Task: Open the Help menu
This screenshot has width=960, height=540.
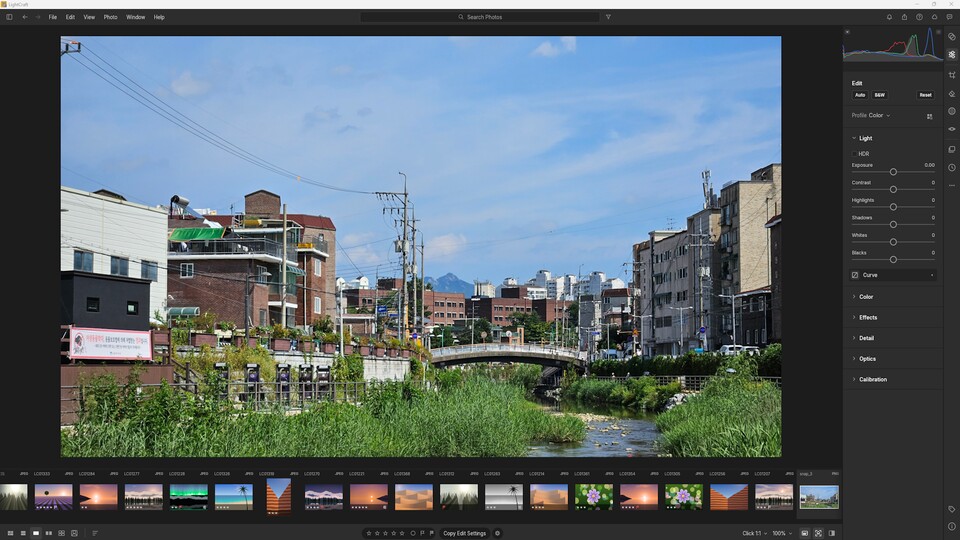Action: point(159,17)
